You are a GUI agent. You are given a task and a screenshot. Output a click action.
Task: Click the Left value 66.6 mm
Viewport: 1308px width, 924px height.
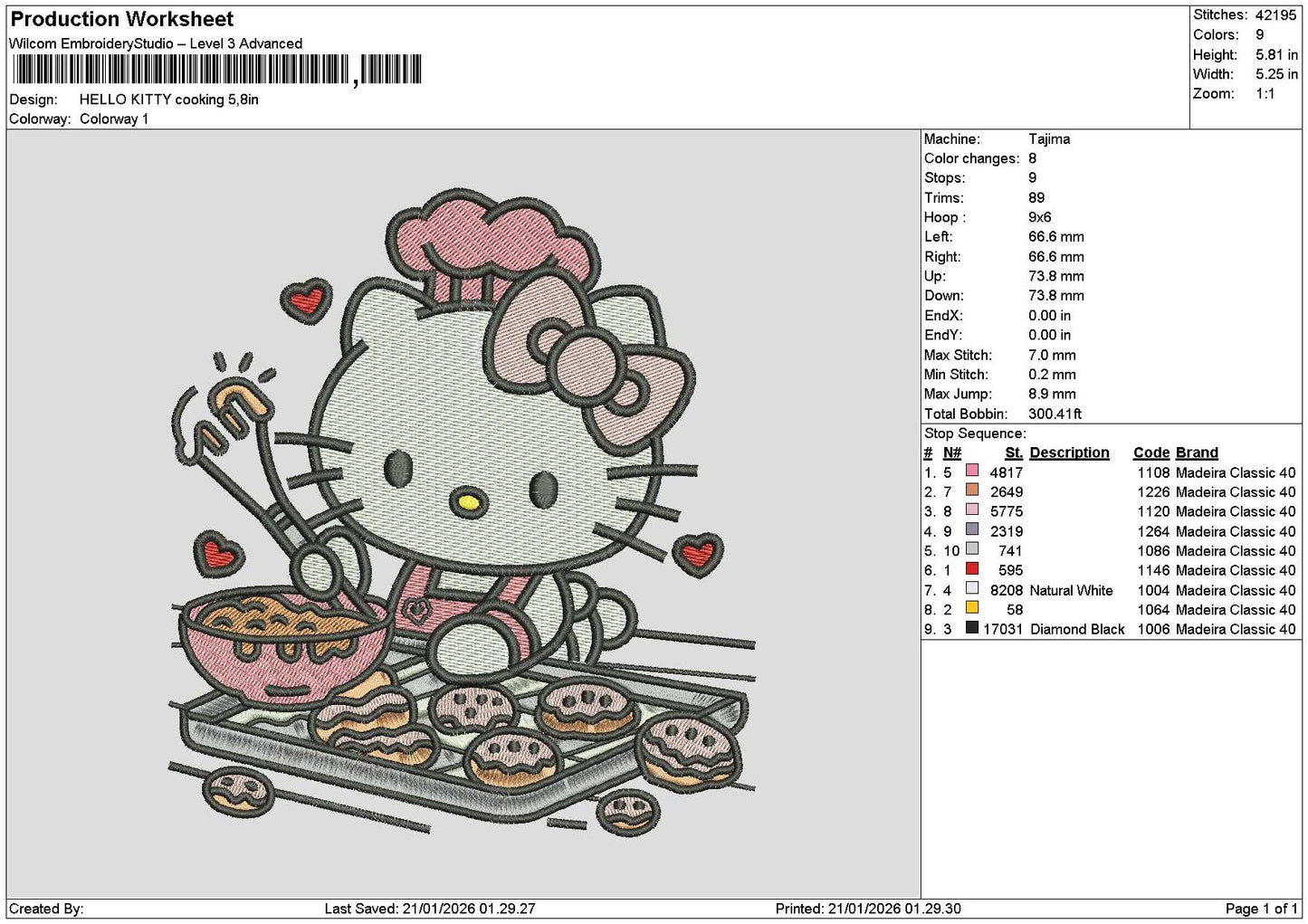pyautogui.click(x=1056, y=237)
